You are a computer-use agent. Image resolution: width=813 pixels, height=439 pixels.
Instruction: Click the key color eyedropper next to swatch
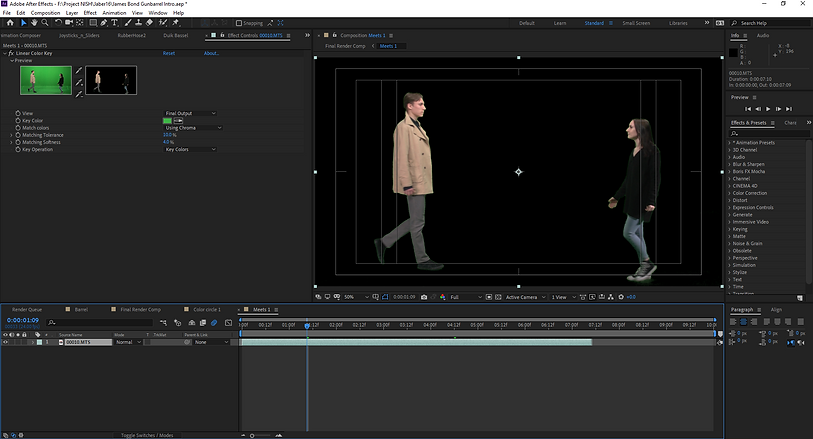[178, 120]
